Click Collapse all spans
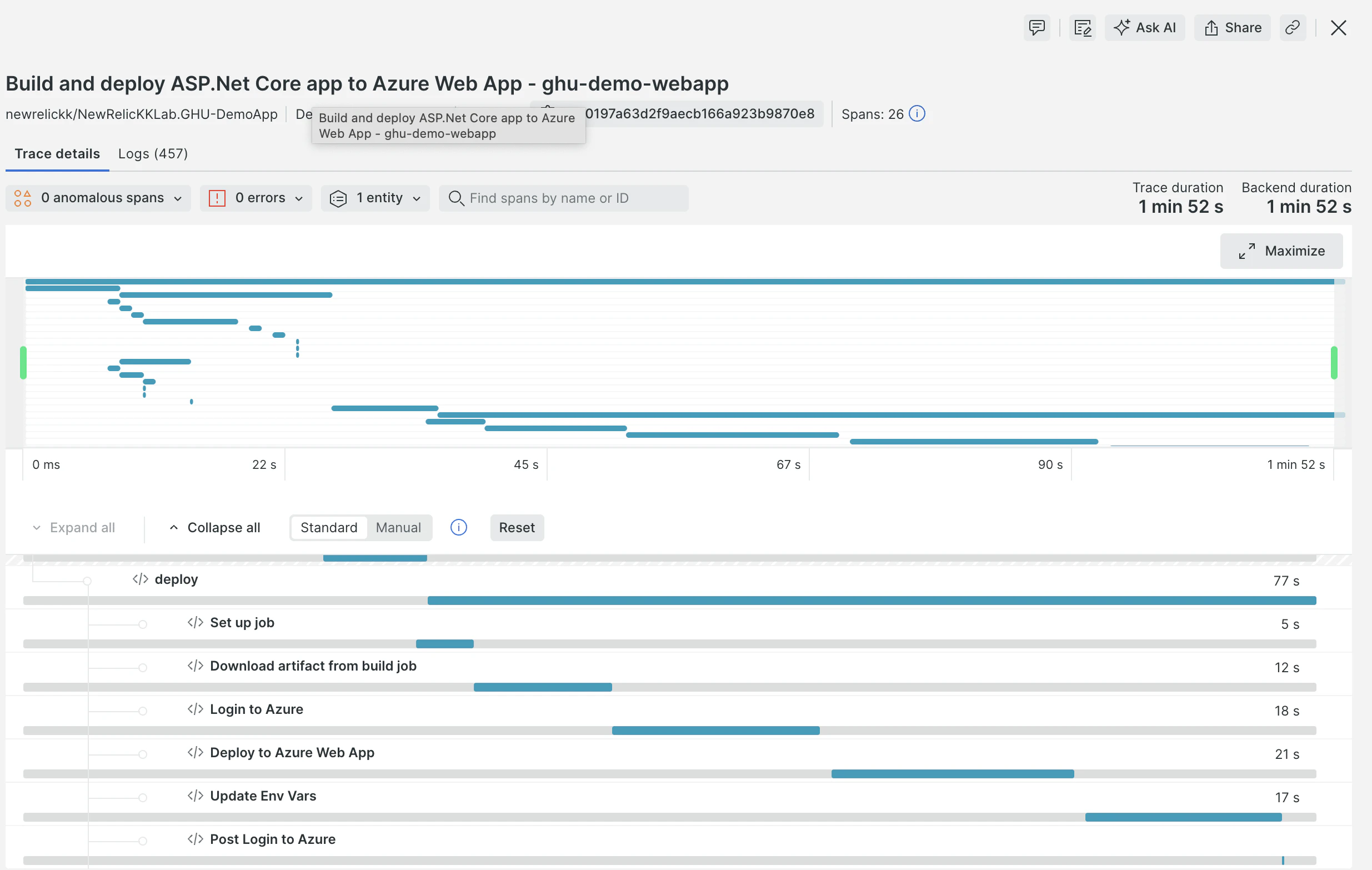 click(x=215, y=528)
